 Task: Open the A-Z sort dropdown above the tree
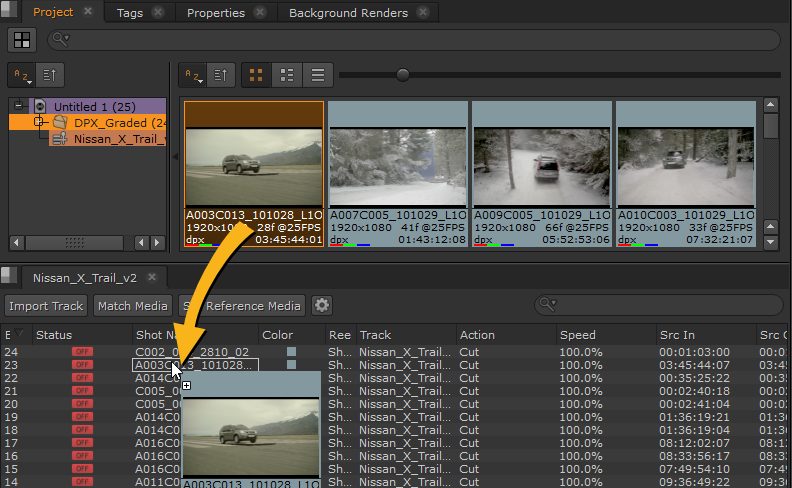22,75
